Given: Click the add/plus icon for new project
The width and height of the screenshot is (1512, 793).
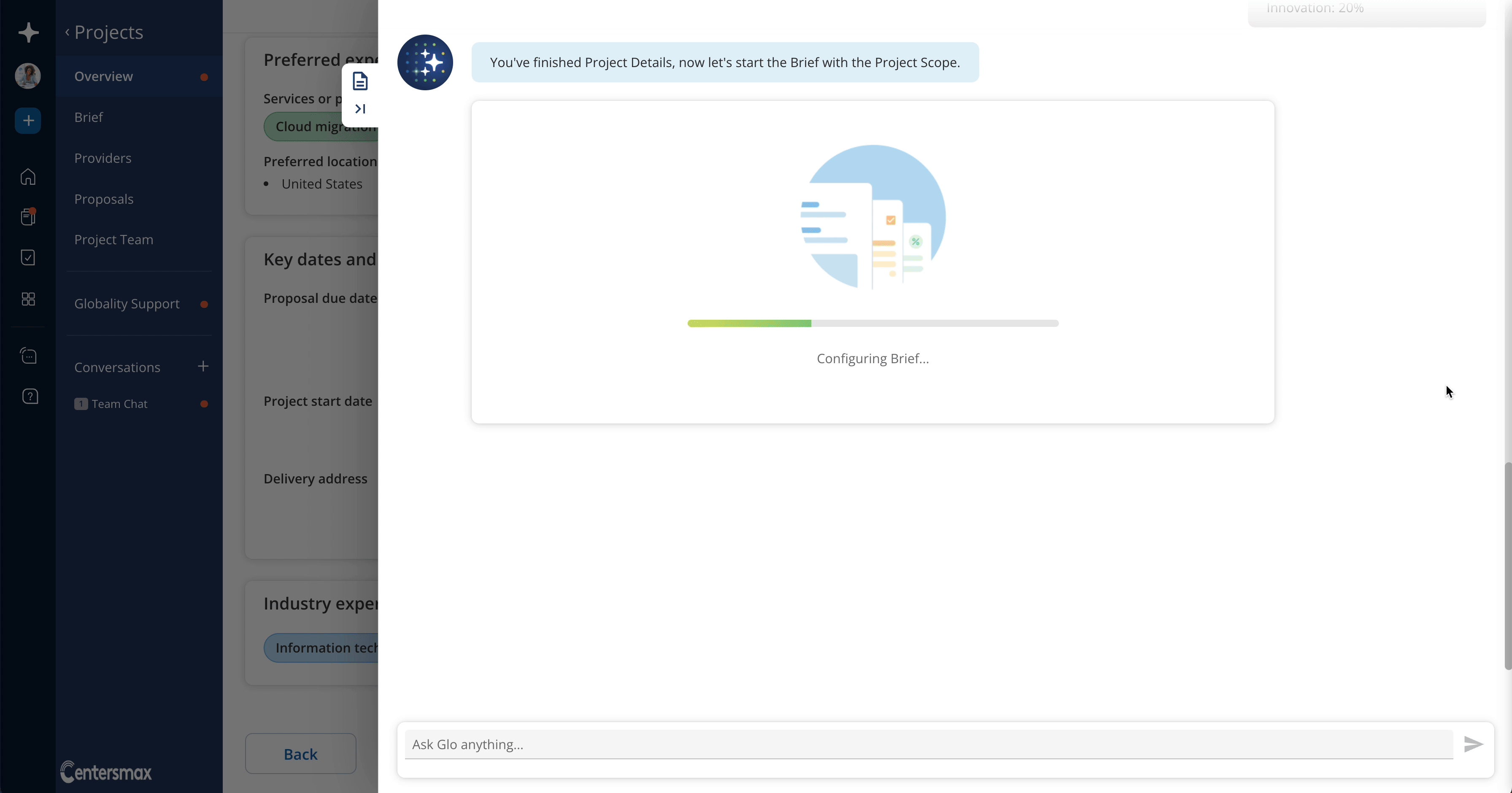Looking at the screenshot, I should click(x=27, y=119).
